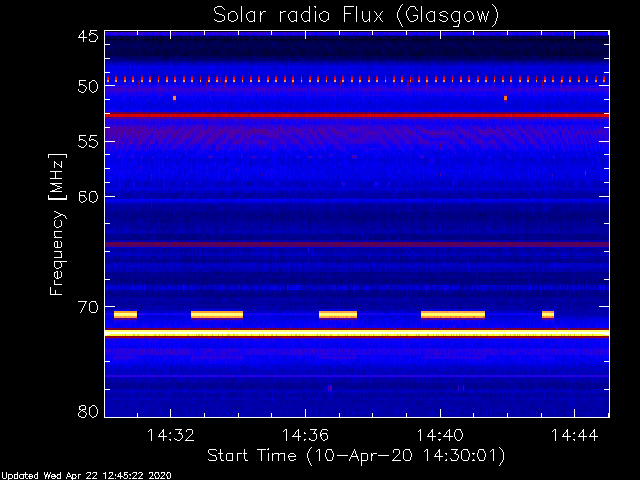Click the orange dot near 51 MHz at 14:32
Image resolution: width=640 pixels, height=480 pixels.
pos(174,98)
